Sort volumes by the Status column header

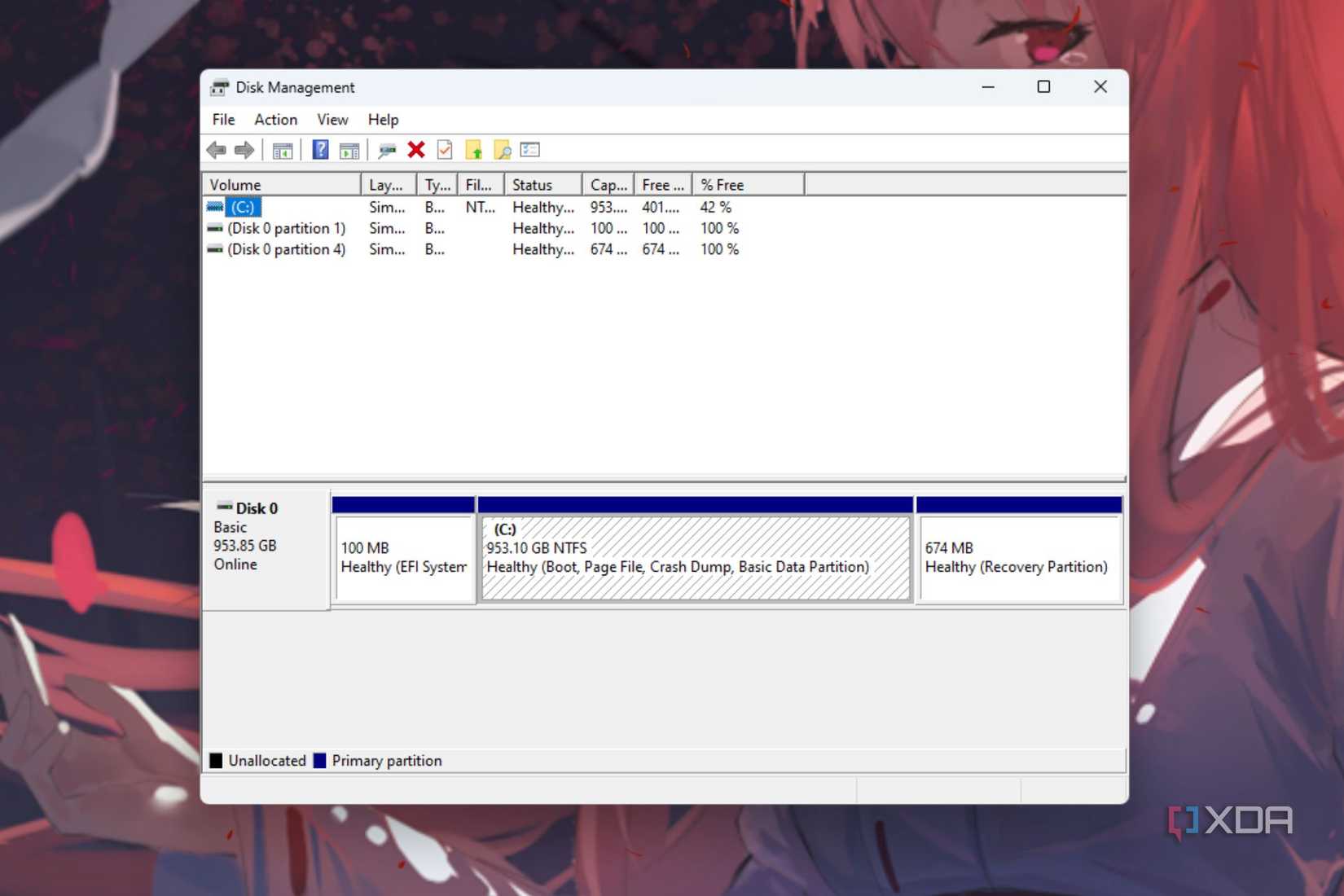(x=534, y=184)
